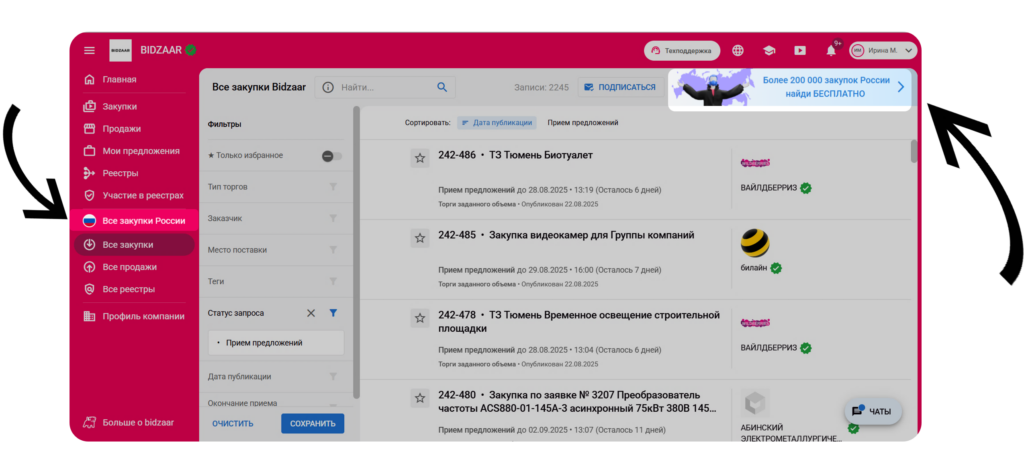This screenshot has width=1024, height=456.
Task: Go to Профиль компании in sidebar
Action: tap(143, 316)
